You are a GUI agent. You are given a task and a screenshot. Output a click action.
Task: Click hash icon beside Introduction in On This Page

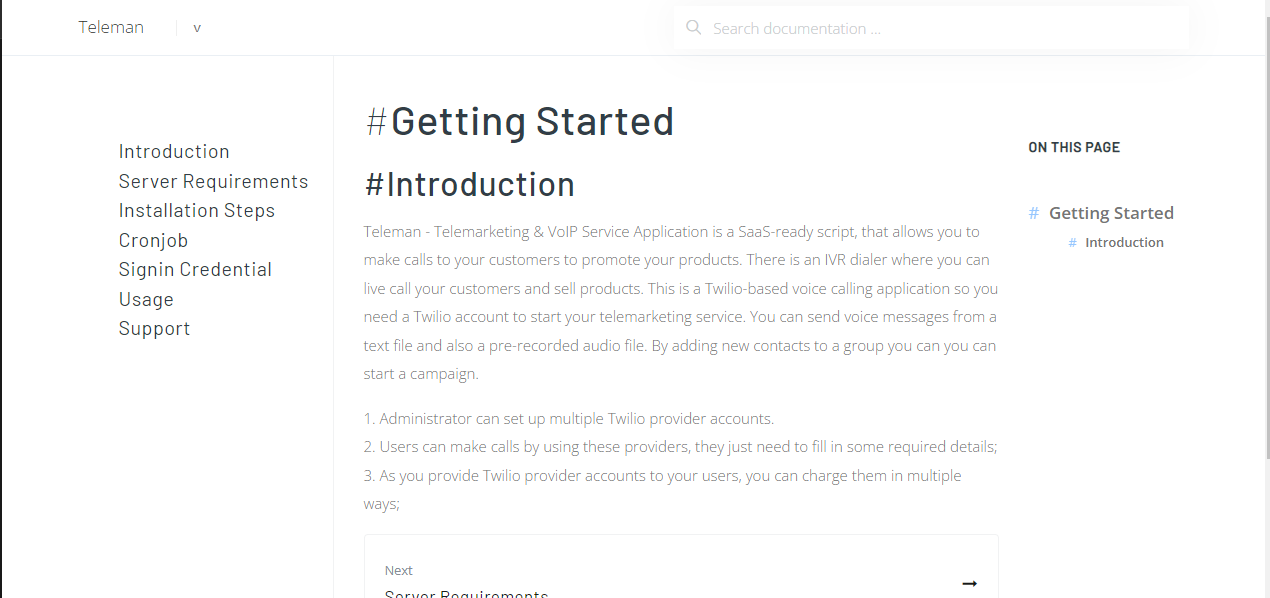(x=1072, y=242)
